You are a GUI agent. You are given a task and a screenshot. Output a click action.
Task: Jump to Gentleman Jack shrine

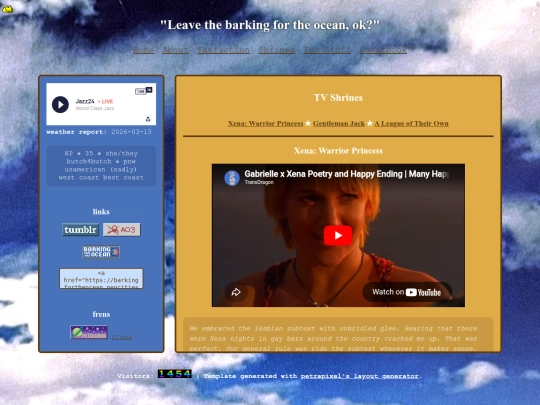339,123
